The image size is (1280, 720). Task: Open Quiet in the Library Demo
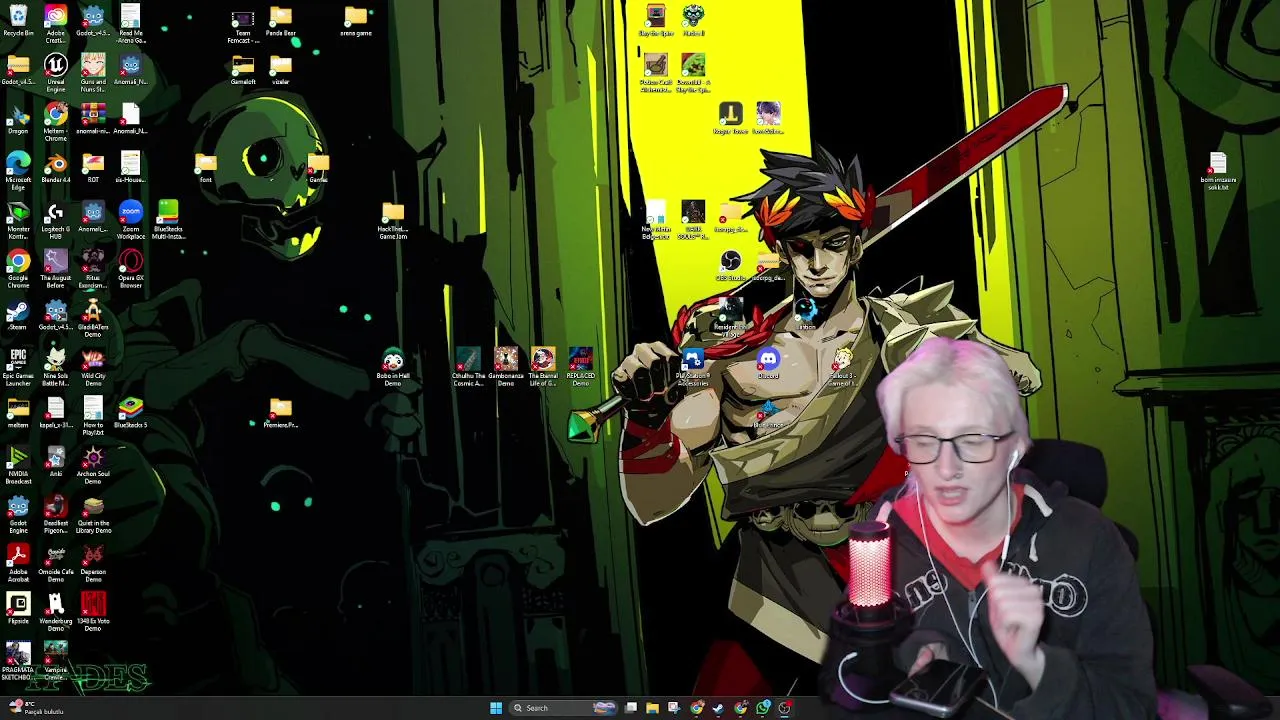(x=93, y=514)
